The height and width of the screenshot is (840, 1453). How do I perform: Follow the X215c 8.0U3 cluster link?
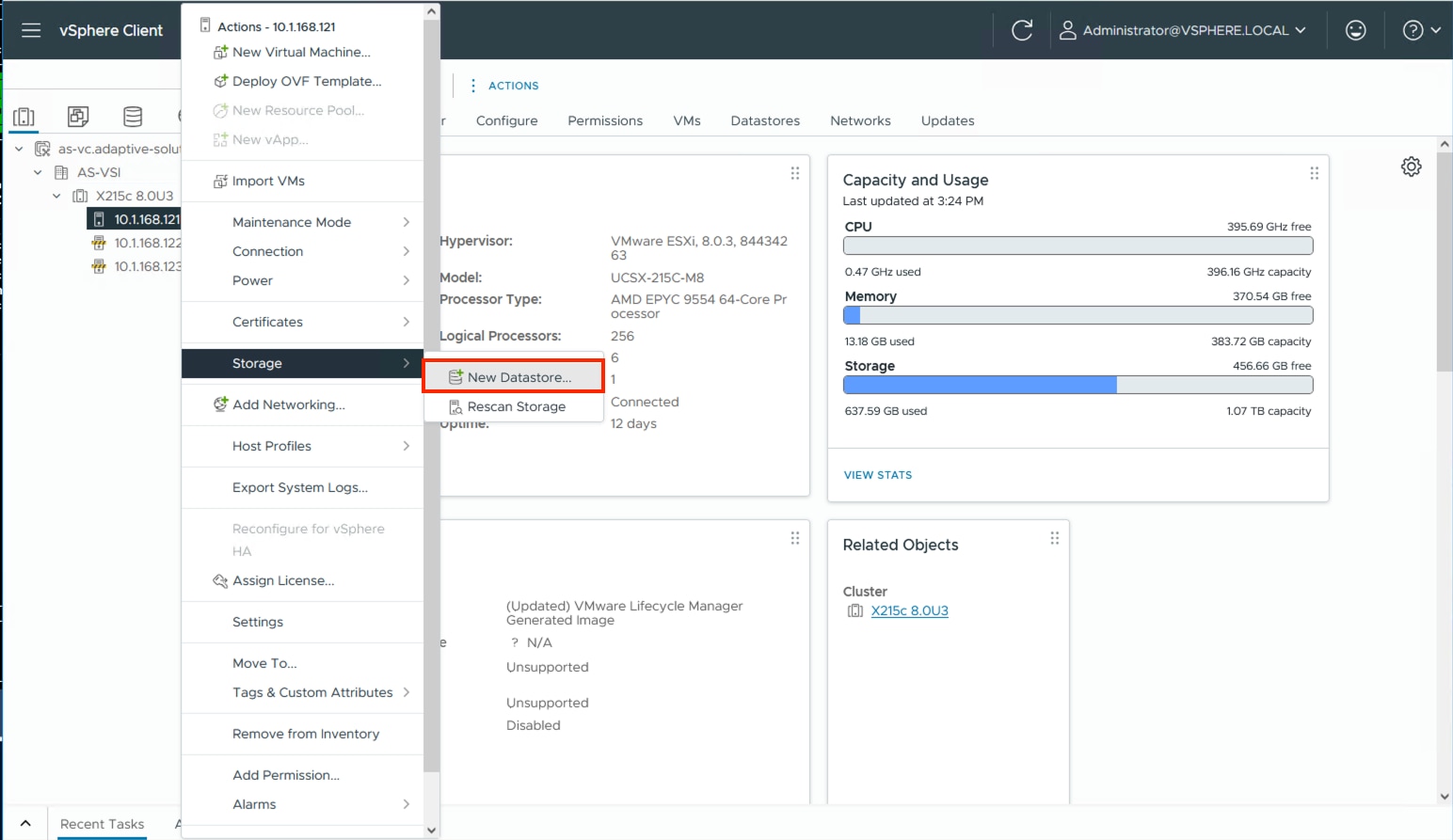[909, 610]
